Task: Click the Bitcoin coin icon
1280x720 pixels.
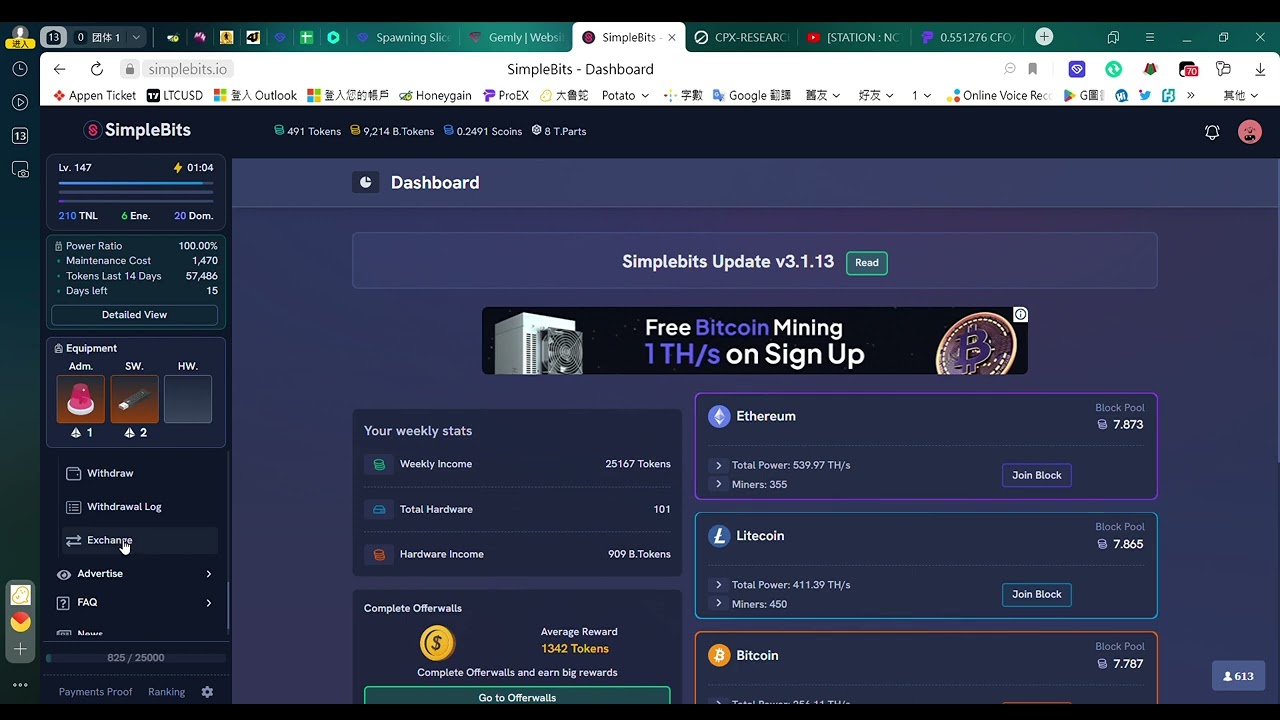Action: [x=719, y=656]
